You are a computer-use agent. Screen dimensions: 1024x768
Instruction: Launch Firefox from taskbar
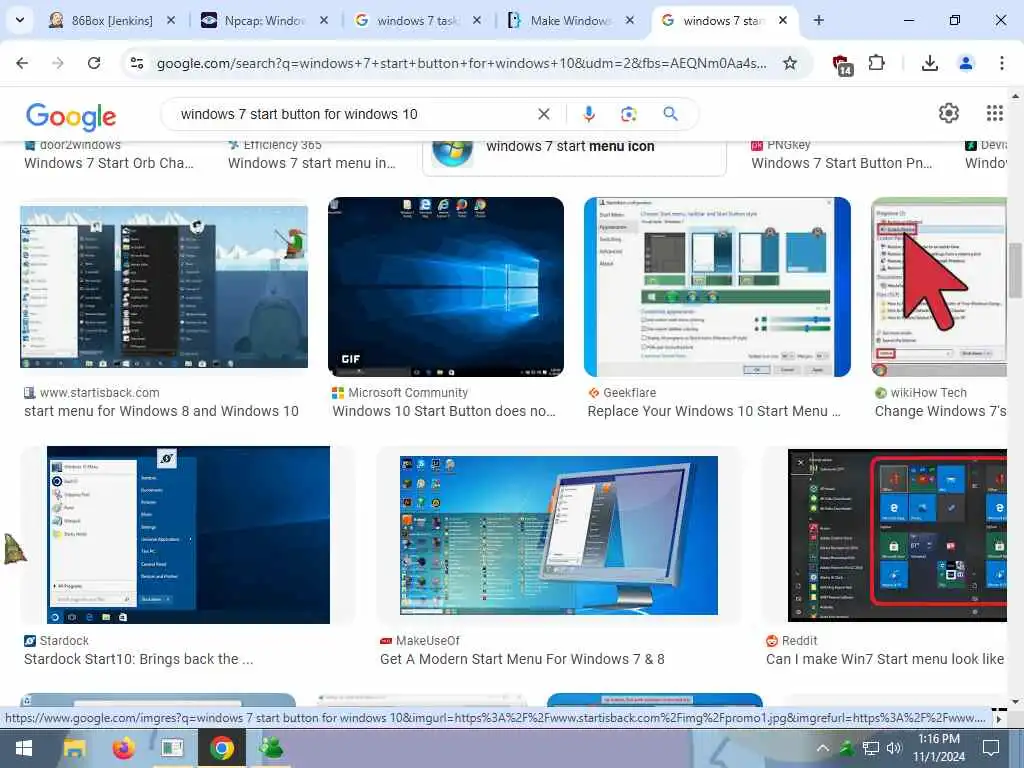coord(123,748)
